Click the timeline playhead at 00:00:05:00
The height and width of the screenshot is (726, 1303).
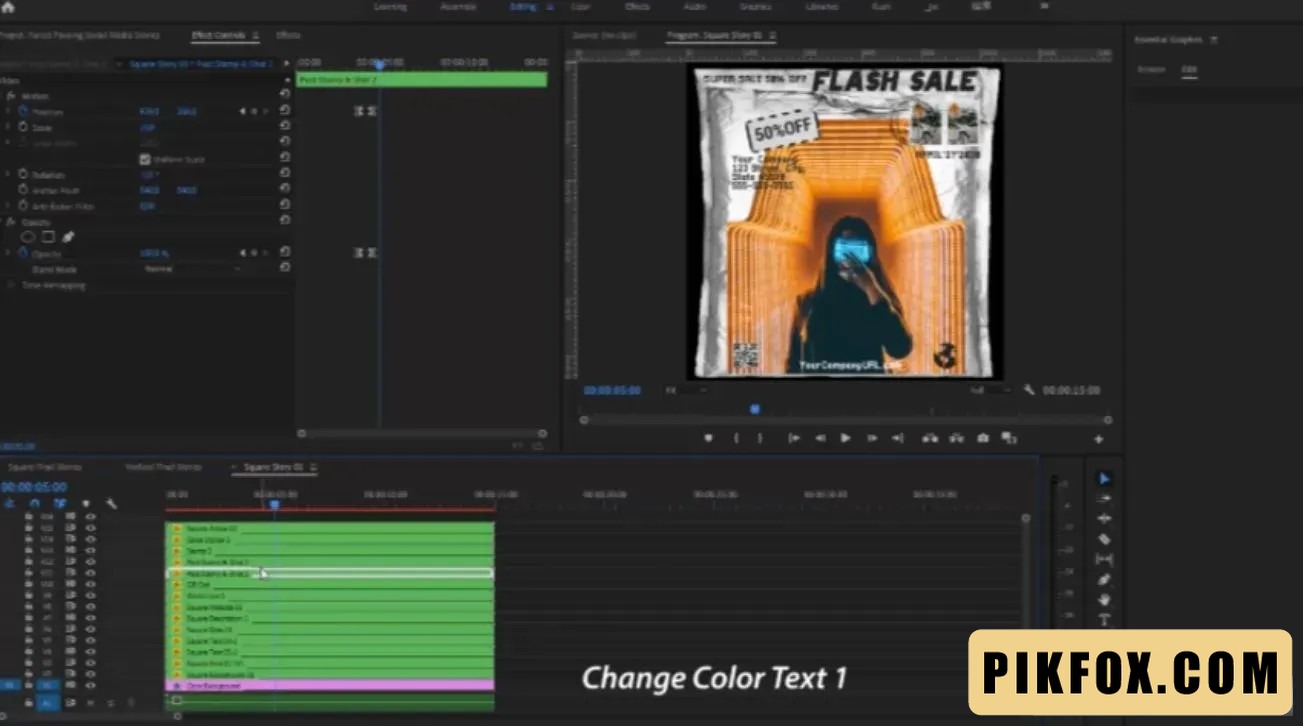(x=275, y=504)
